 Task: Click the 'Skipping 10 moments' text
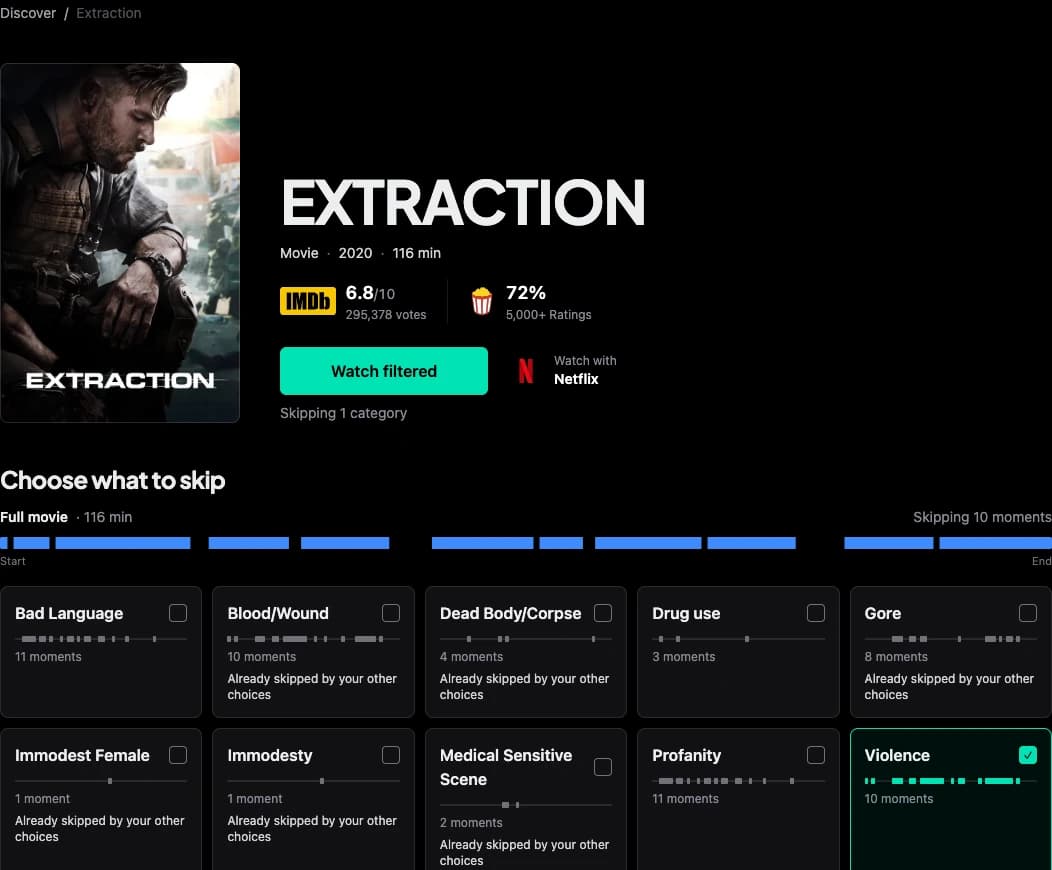(982, 517)
